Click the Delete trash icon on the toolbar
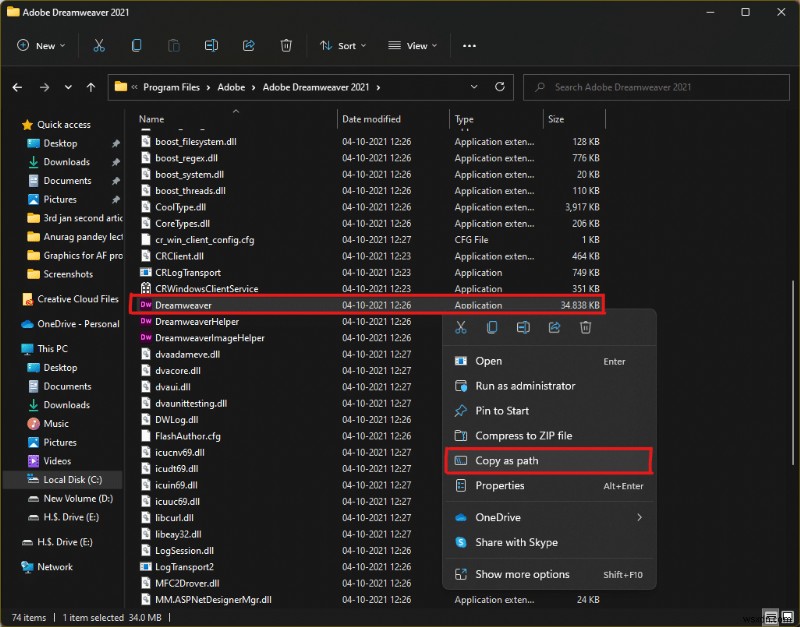This screenshot has width=800, height=627. 287,45
